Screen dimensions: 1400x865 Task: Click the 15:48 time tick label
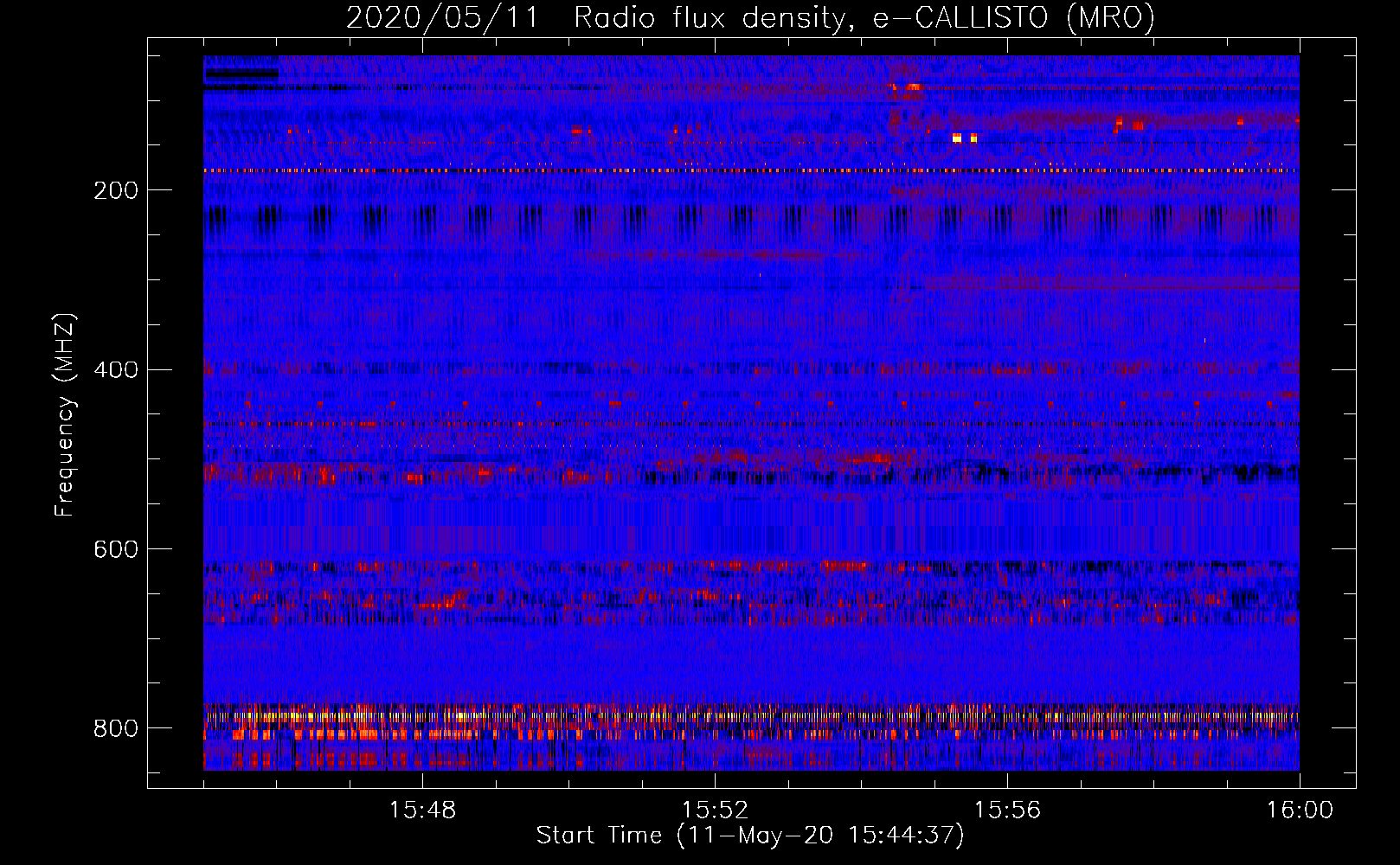click(x=422, y=811)
